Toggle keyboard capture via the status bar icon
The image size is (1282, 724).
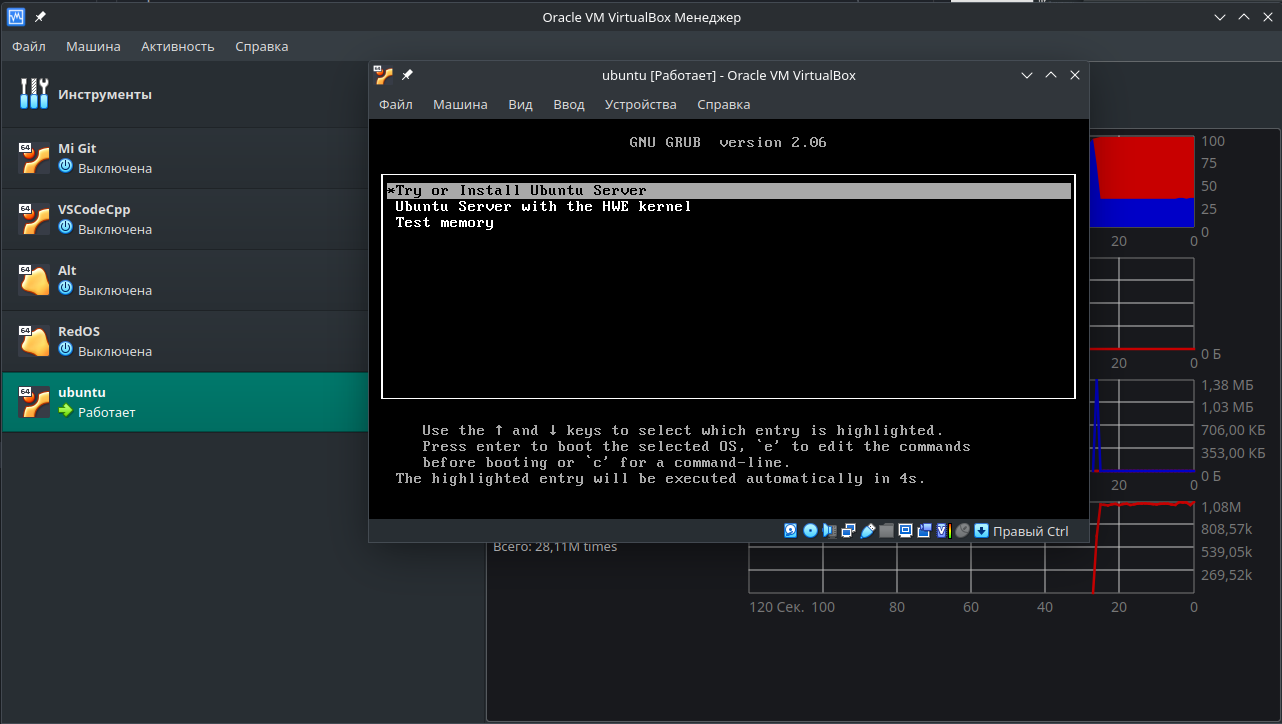[x=980, y=530]
